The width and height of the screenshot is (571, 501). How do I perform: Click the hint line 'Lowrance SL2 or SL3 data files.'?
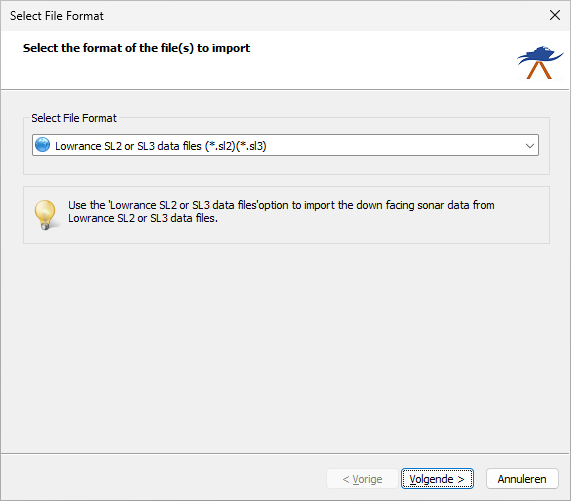click(143, 218)
